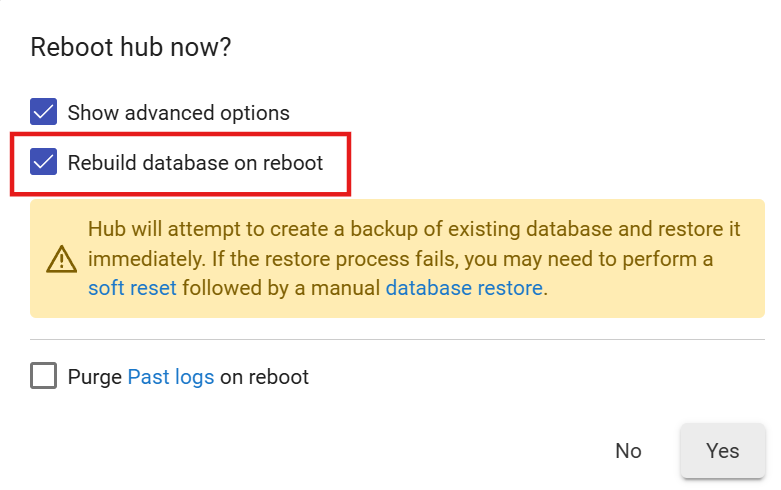Follow the database restore link
Image resolution: width=781 pixels, height=490 pixels.
tap(464, 289)
